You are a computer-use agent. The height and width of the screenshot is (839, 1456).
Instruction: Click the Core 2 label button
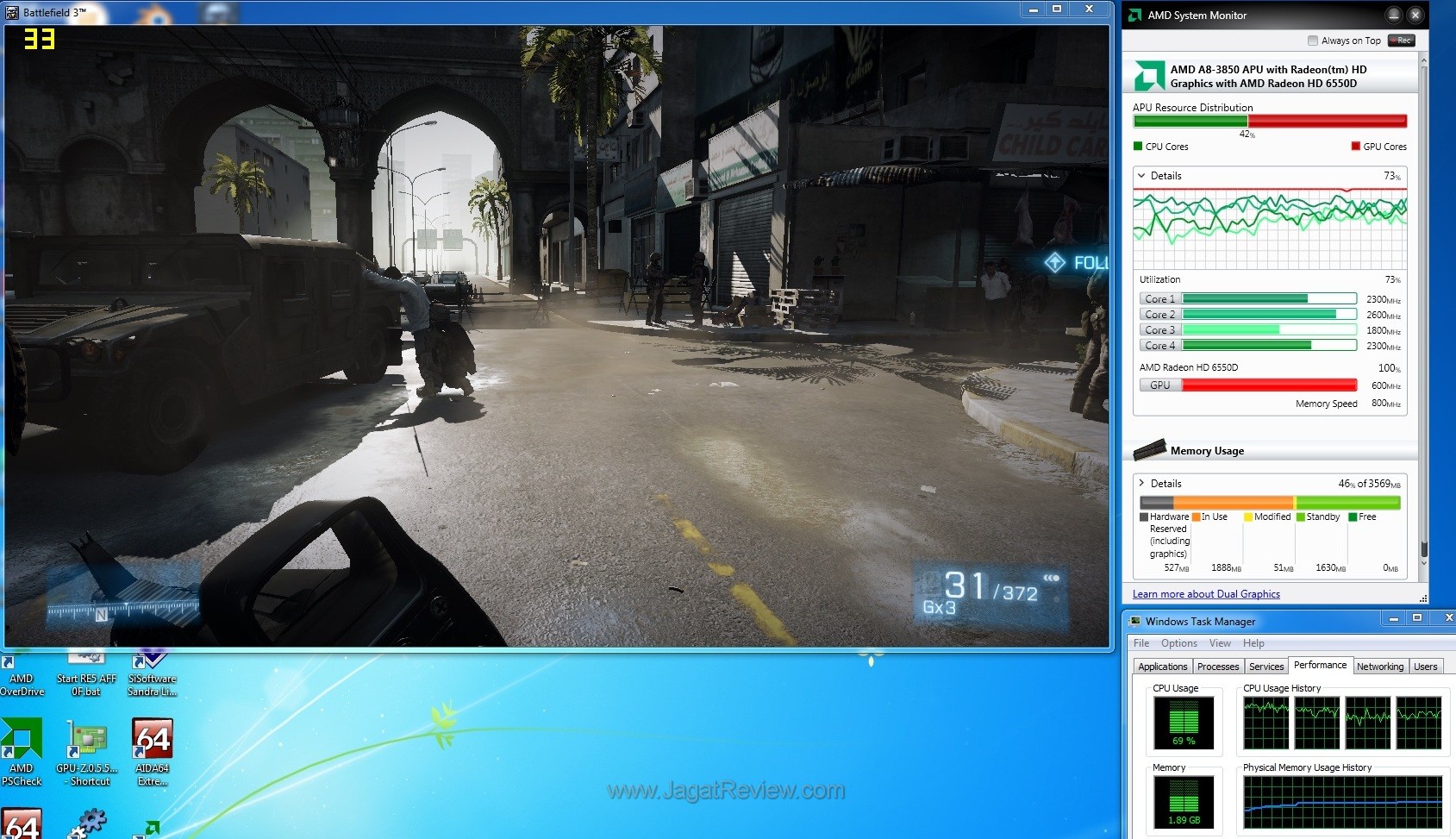click(1159, 315)
